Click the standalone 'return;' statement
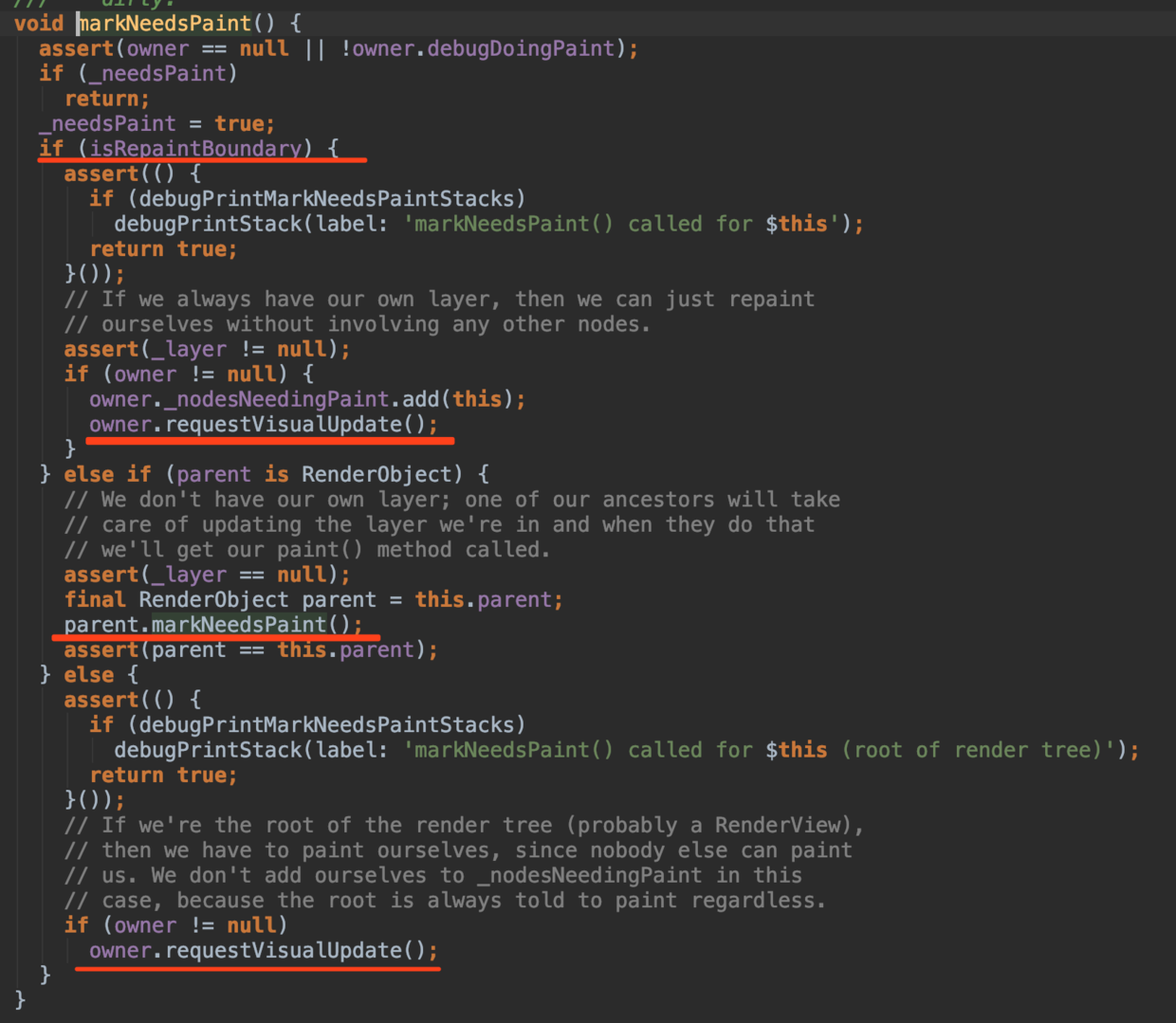The width and height of the screenshot is (1176, 1023). [x=106, y=99]
